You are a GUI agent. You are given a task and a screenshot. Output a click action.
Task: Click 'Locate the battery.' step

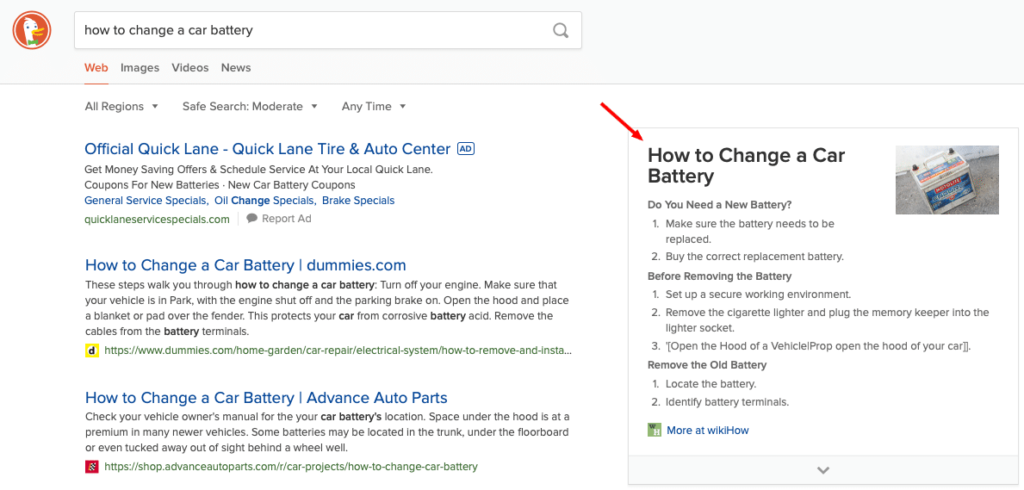point(711,384)
